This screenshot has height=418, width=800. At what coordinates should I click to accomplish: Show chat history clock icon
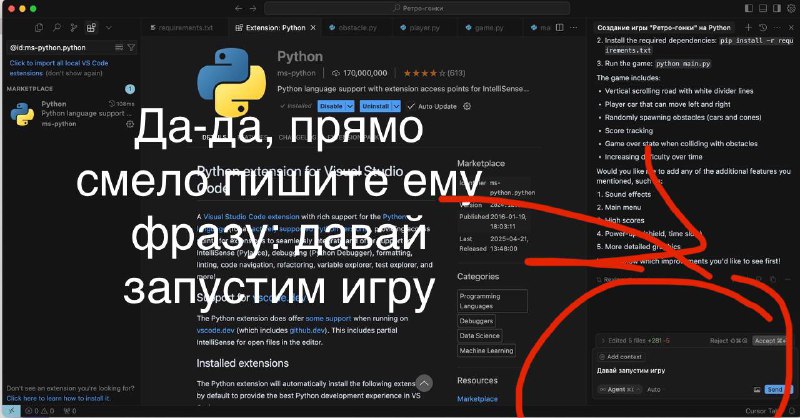click(x=763, y=28)
